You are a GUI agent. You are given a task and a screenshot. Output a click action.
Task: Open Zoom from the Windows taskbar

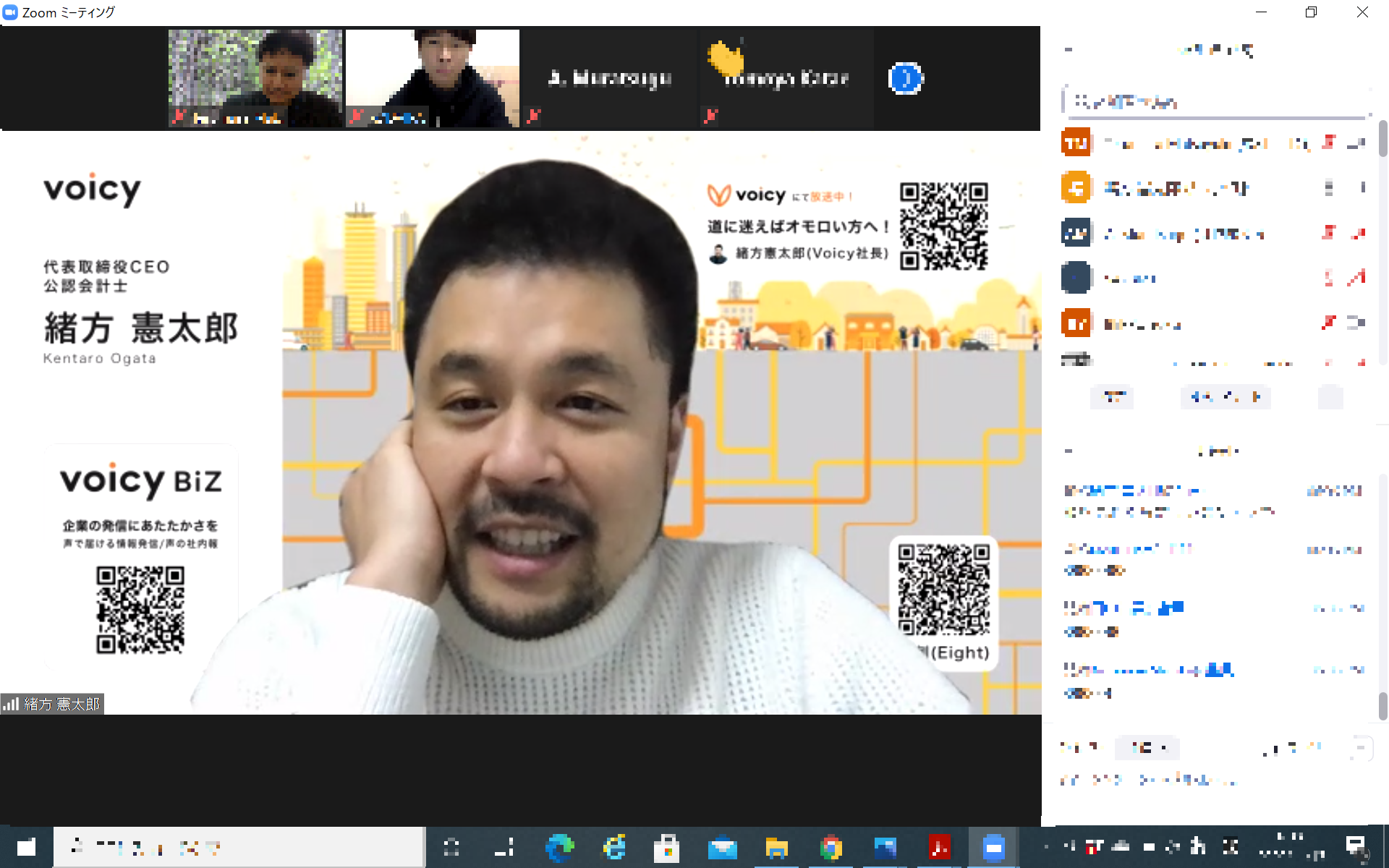point(993,847)
